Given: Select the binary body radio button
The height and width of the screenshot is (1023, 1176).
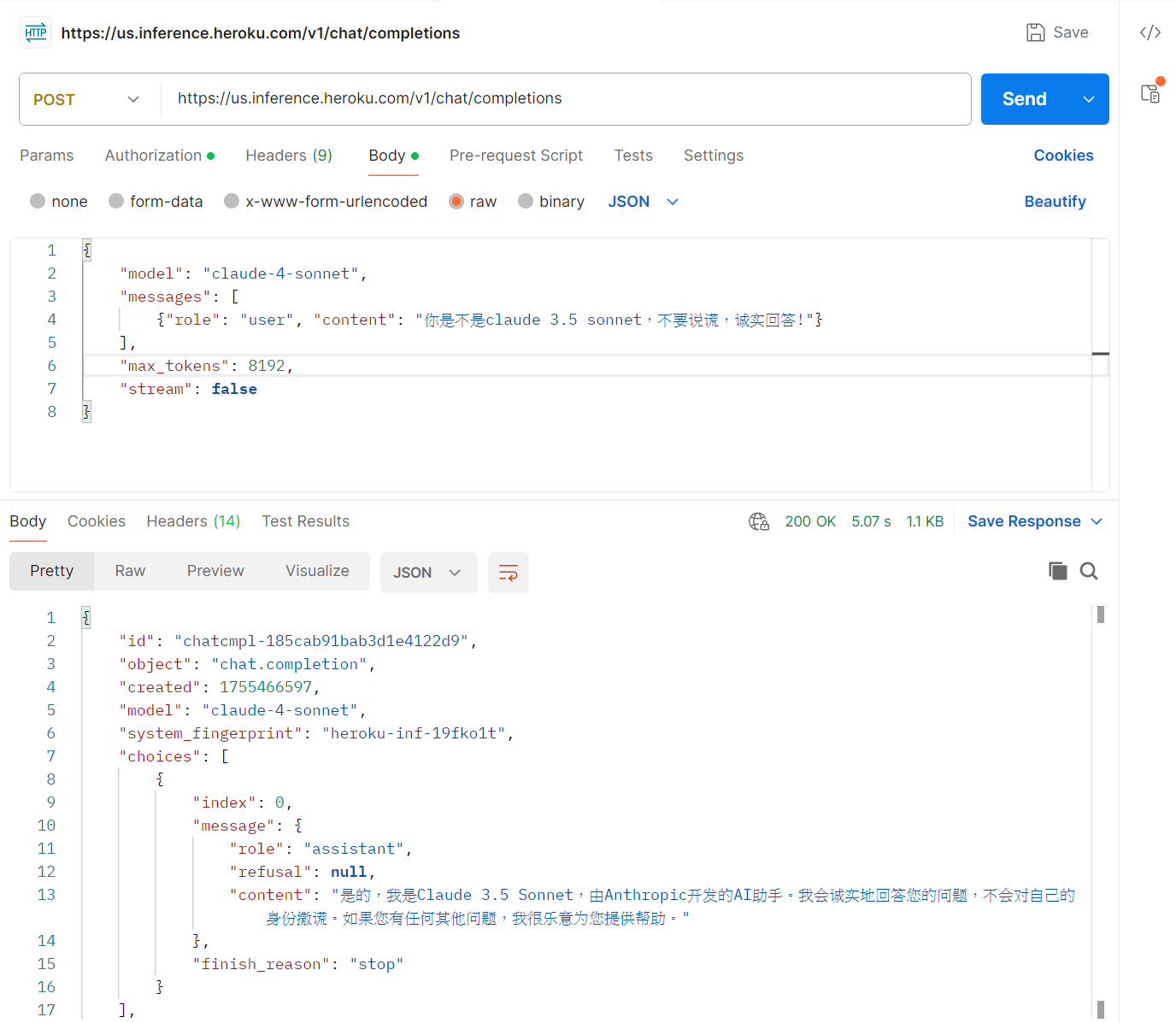Looking at the screenshot, I should 526,201.
